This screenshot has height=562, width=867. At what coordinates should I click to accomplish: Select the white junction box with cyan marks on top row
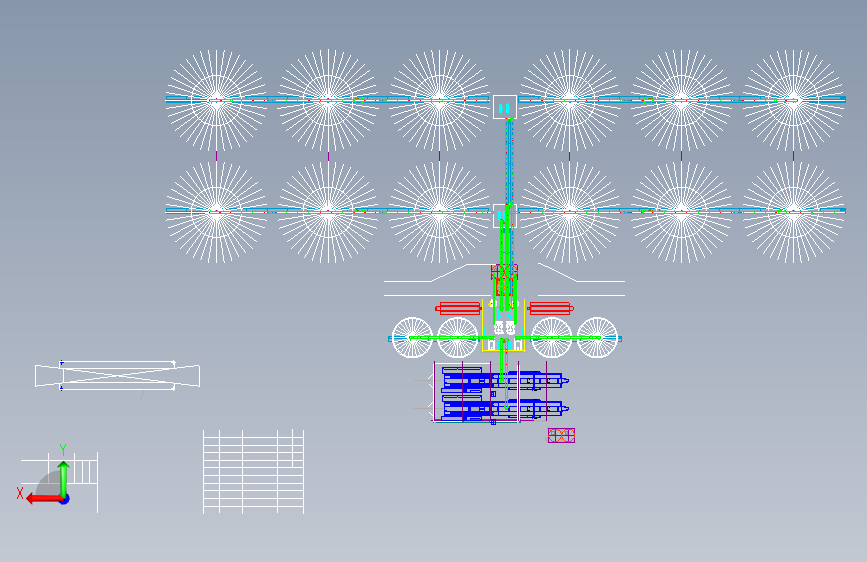(505, 107)
